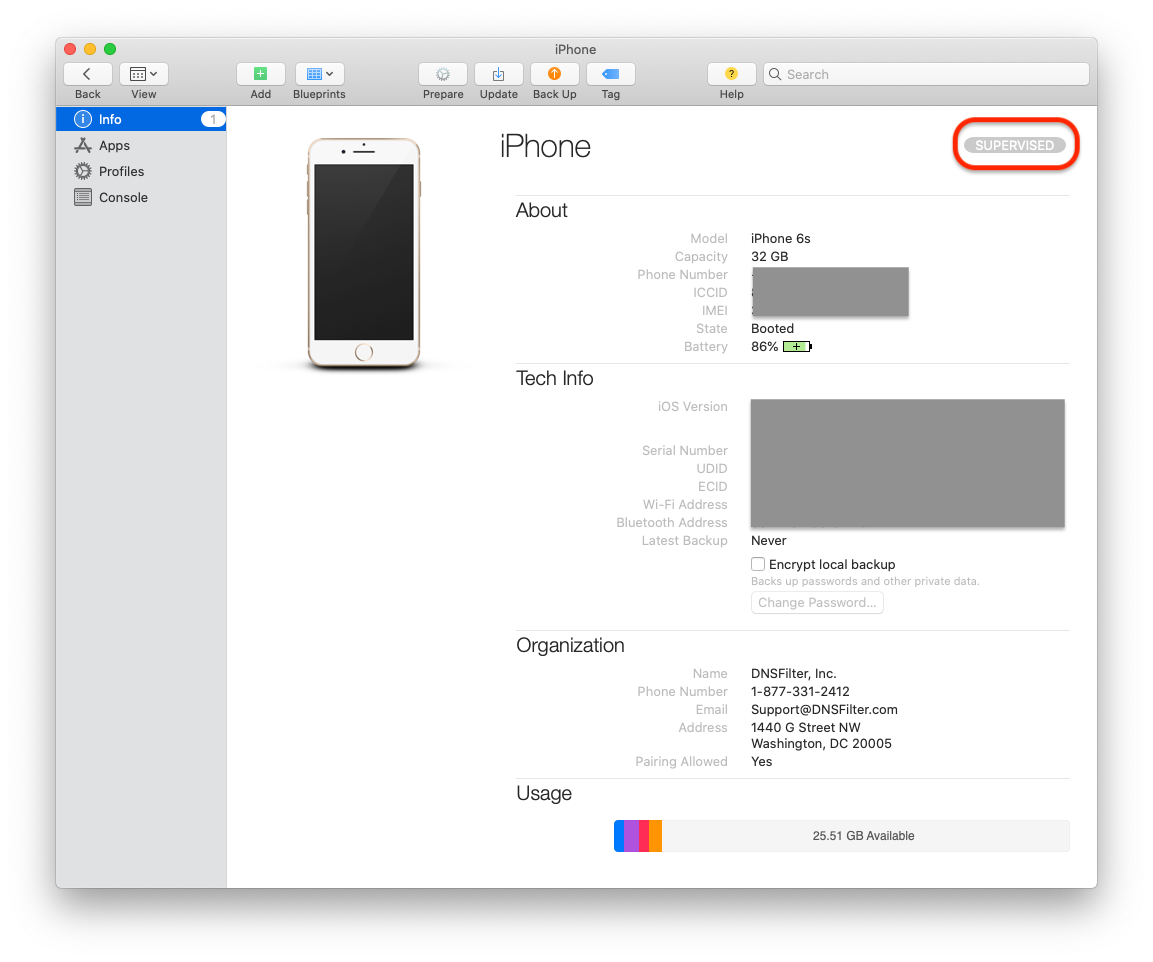The width and height of the screenshot is (1153, 962).
Task: Open Profiles in the sidebar
Action: click(x=141, y=171)
